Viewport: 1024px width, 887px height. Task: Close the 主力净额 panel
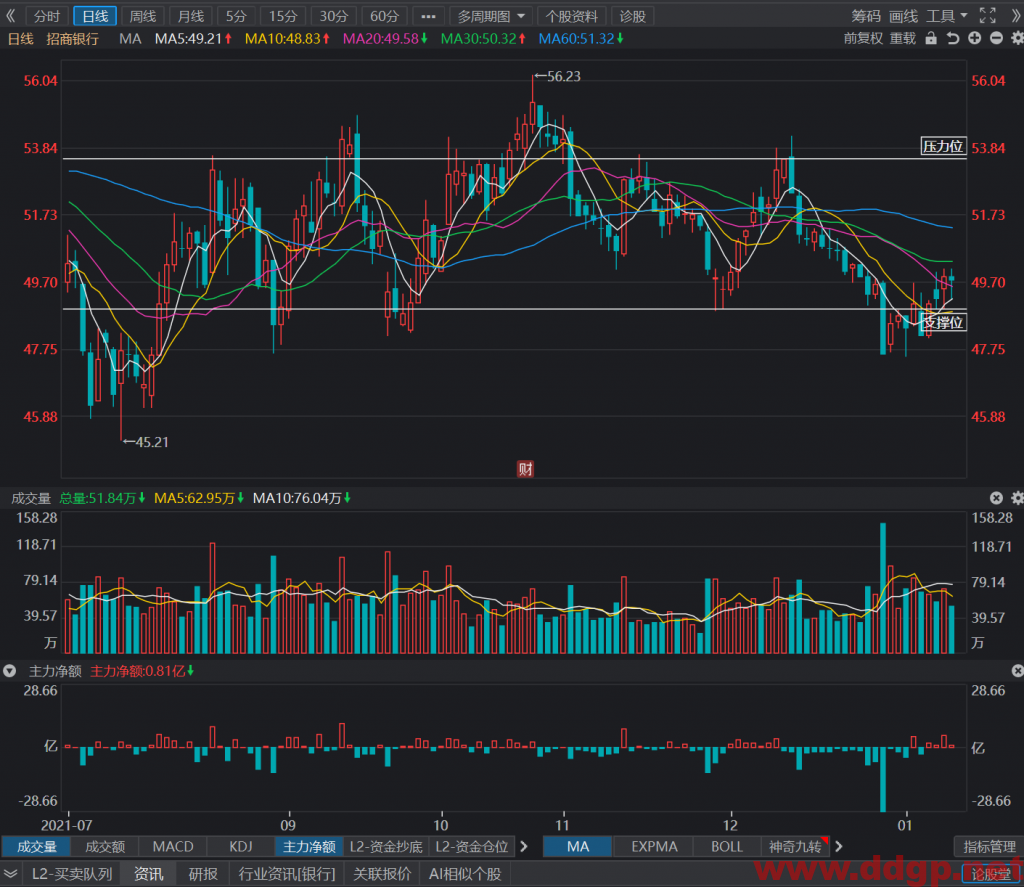point(1017,671)
